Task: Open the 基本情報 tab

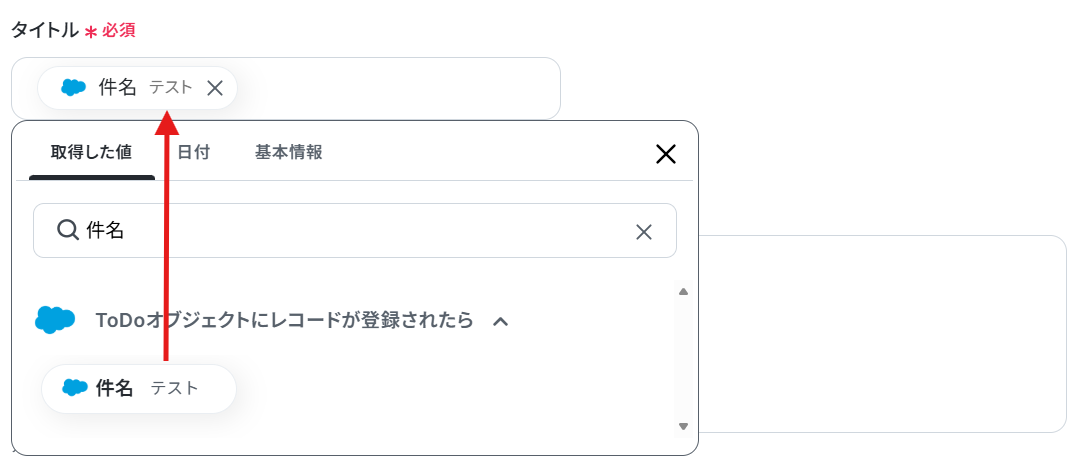Action: 288,153
